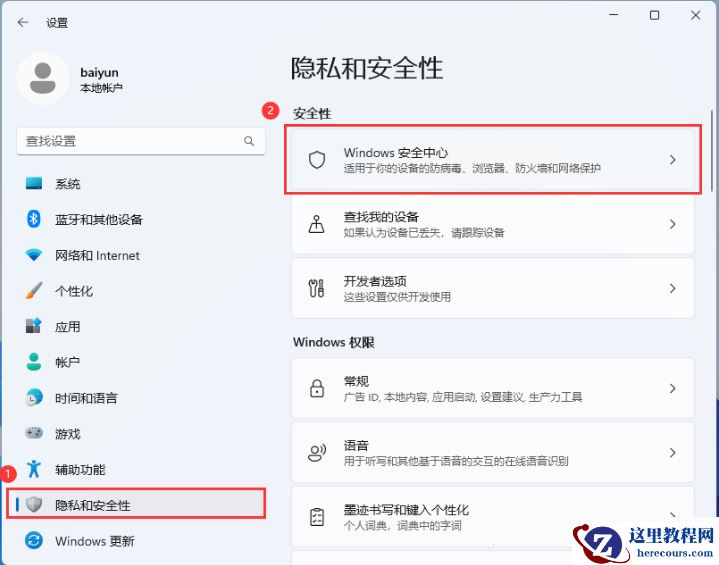Image resolution: width=719 pixels, height=565 pixels.
Task: Select 隐私和安全性 in sidebar
Action: click(136, 504)
